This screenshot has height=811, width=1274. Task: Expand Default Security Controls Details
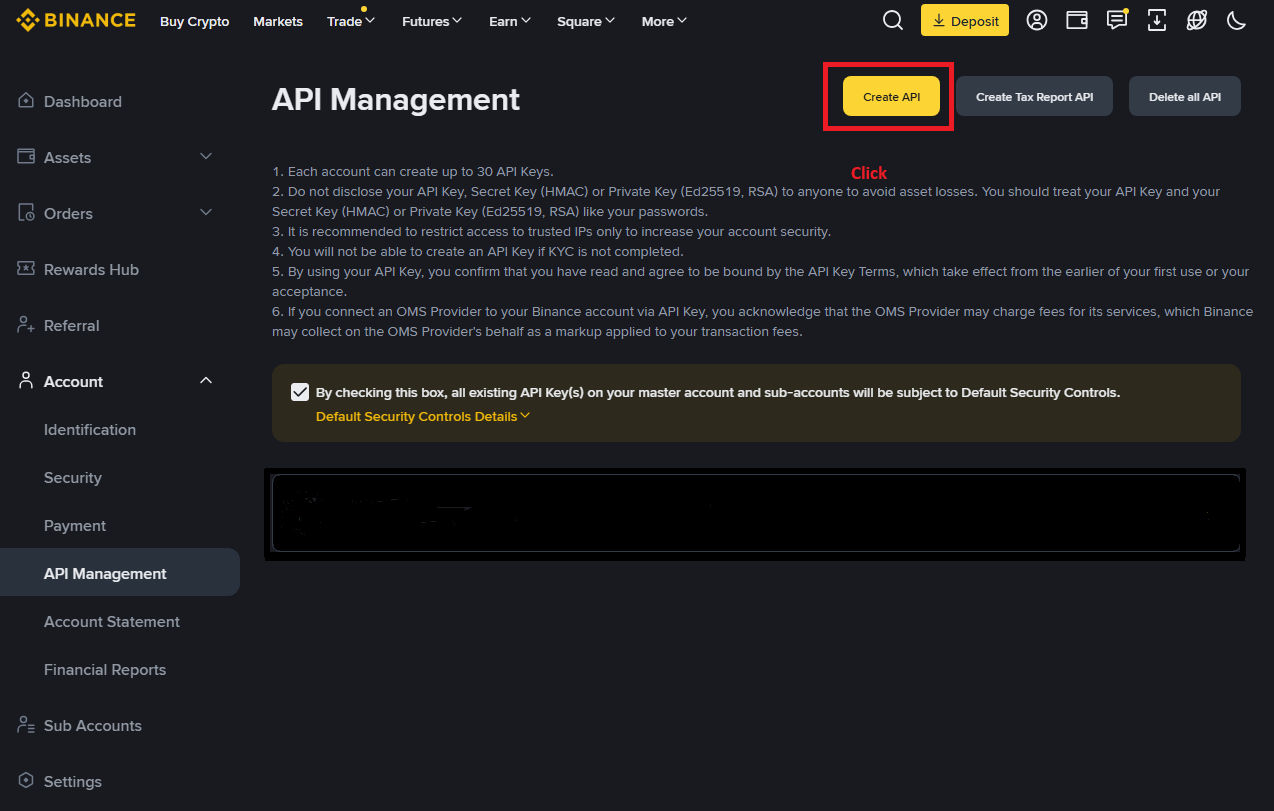tap(423, 416)
